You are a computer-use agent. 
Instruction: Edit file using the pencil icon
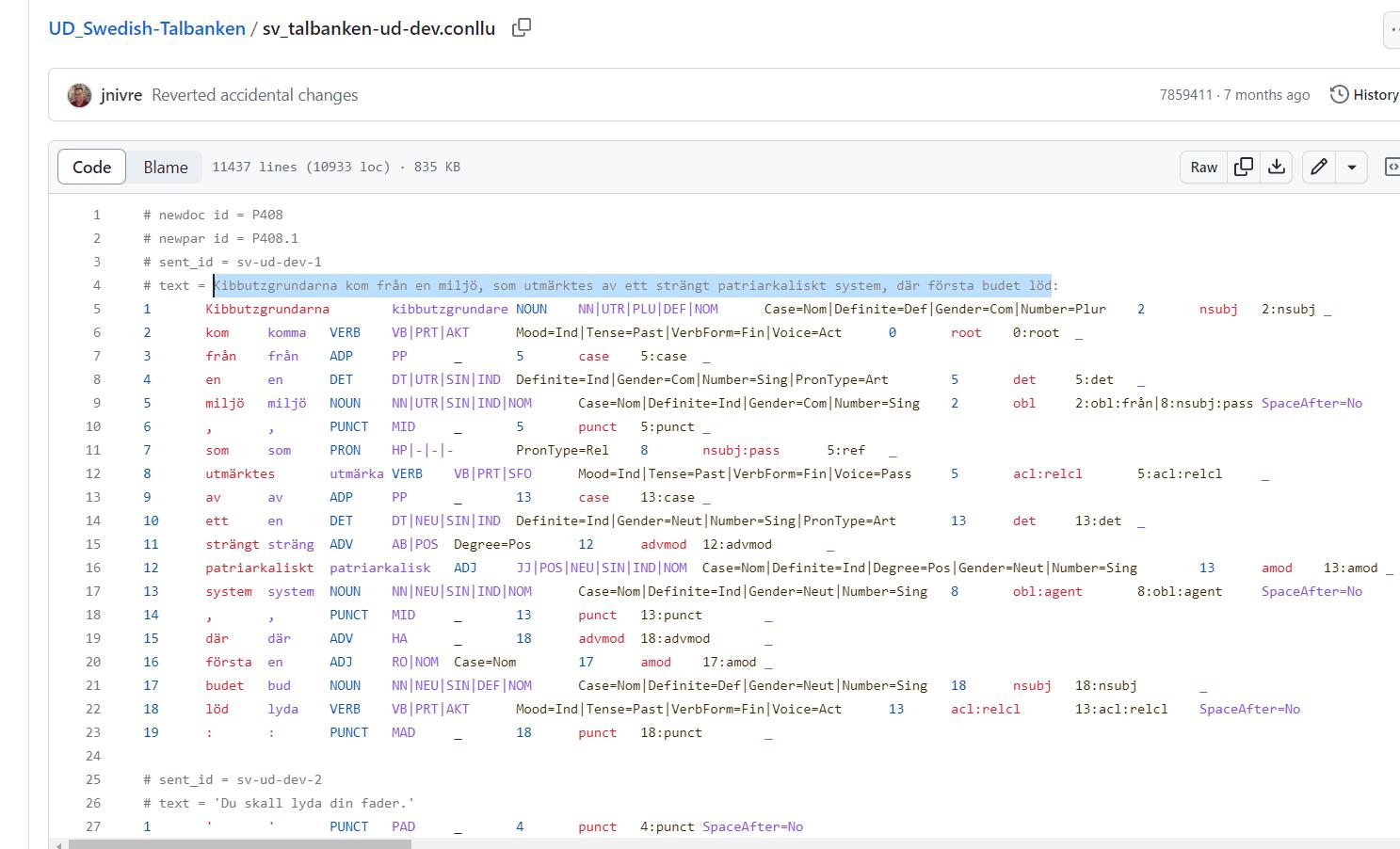point(1319,167)
